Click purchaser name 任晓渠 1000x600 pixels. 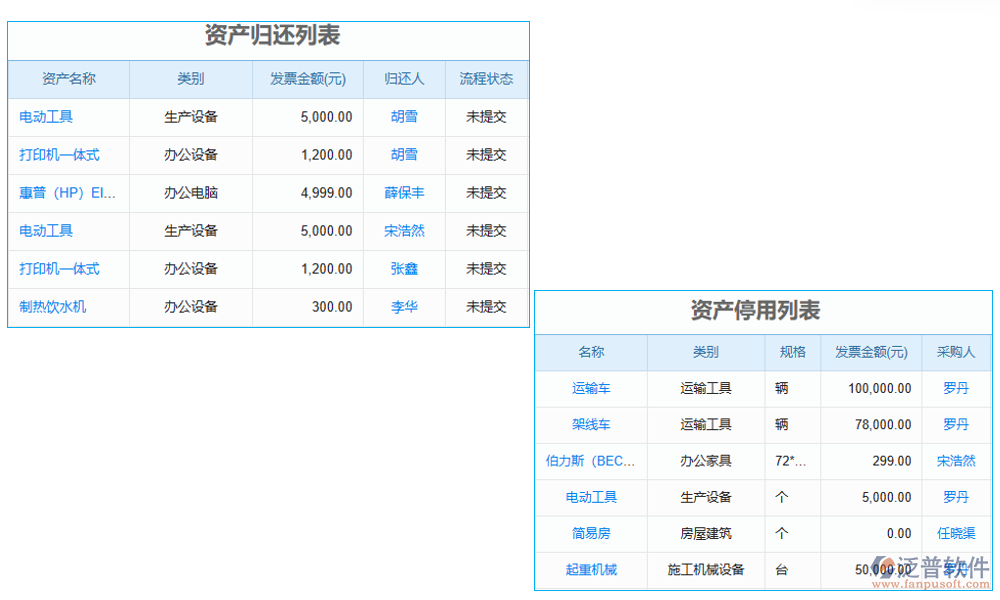click(x=956, y=534)
